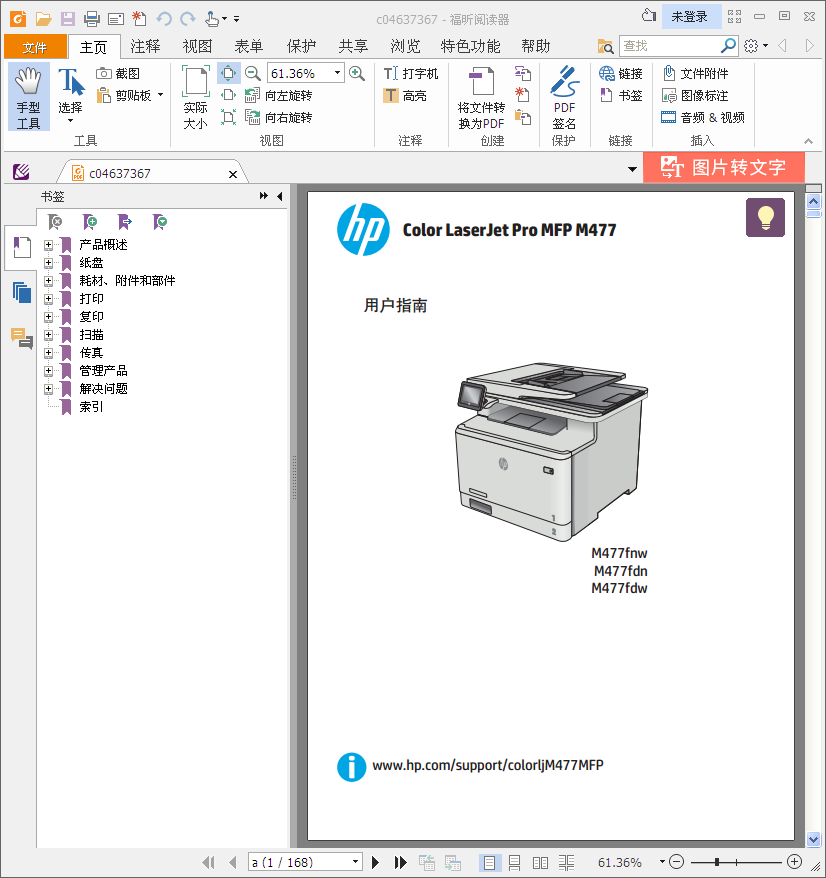Expand the 产品概述 bookmark
Viewport: 826px width, 878px height.
coord(49,245)
